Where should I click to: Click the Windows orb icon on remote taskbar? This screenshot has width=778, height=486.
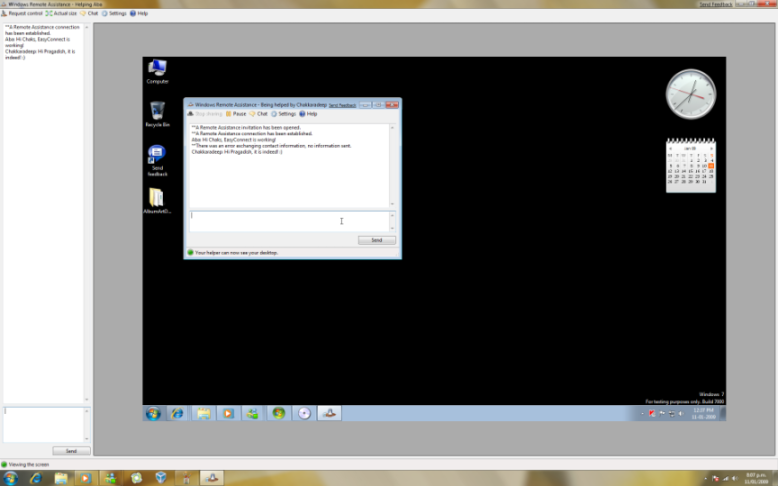pos(278,413)
